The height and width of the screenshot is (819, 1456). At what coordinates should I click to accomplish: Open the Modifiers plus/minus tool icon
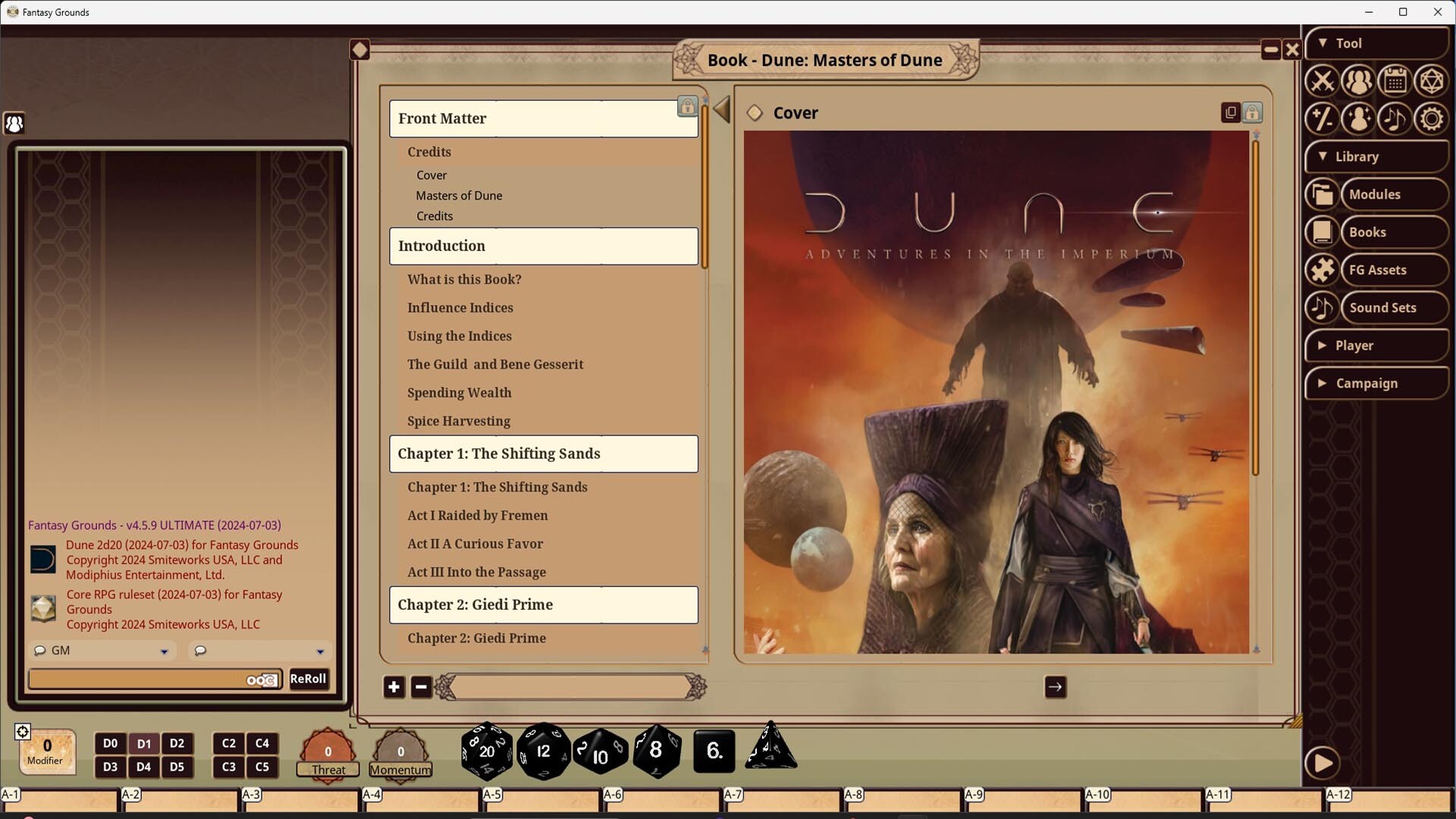[1321, 119]
